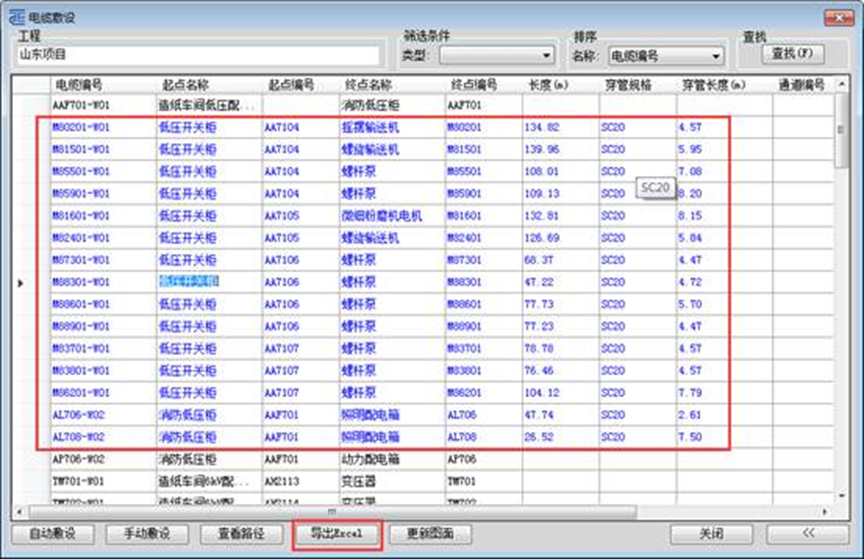Click the horizontal scrollbar right arrow
Screen dimensions: 864x559
click(x=825, y=512)
